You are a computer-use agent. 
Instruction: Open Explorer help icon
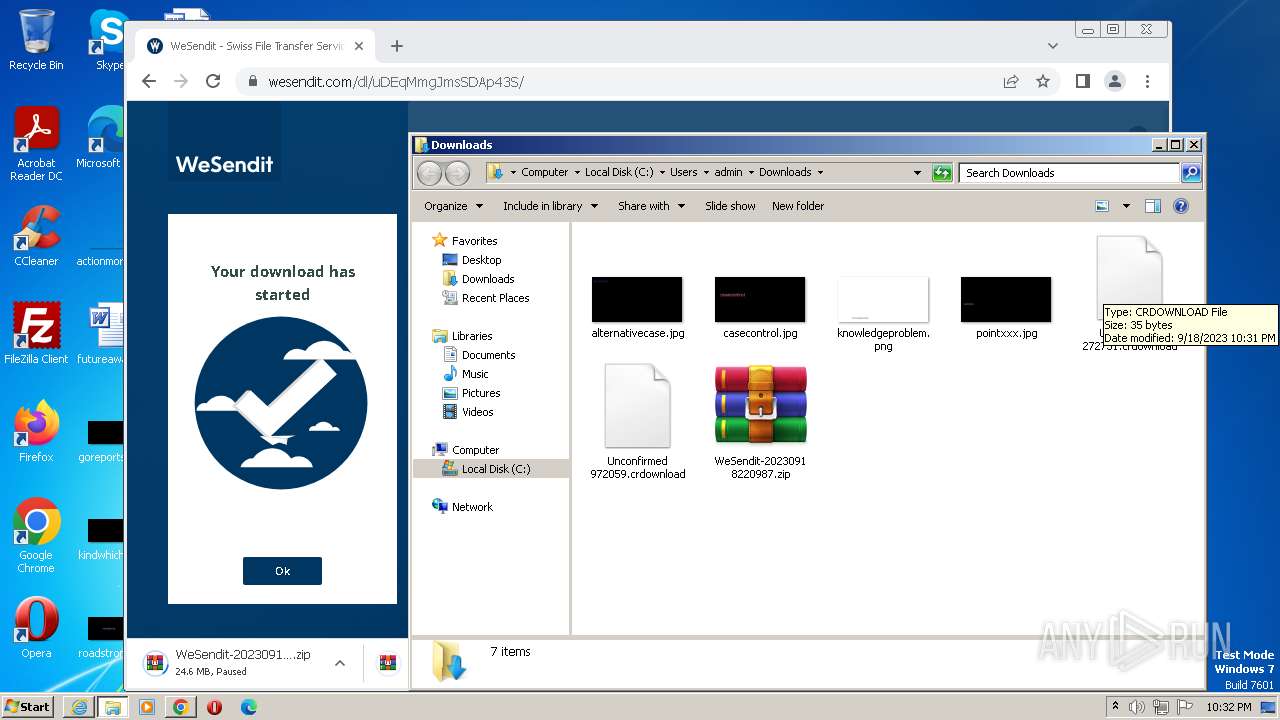(1181, 206)
